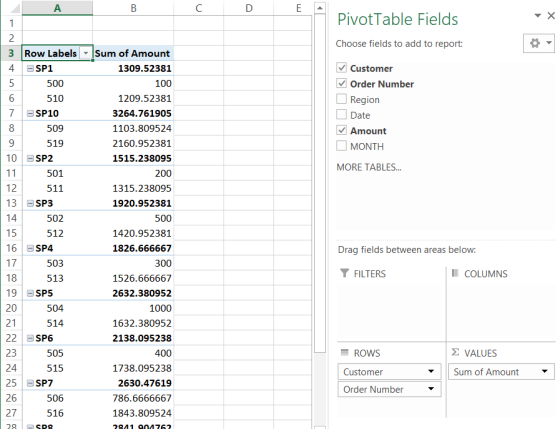
Task: Select order number 511 cell
Action: pyautogui.click(x=57, y=188)
